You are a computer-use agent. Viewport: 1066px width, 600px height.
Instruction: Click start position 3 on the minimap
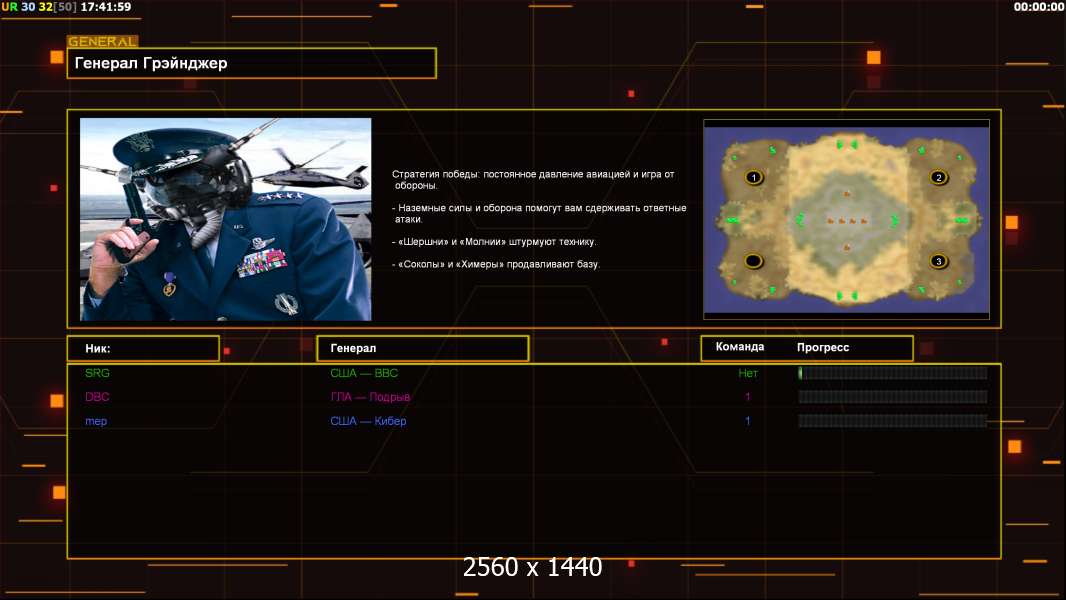(938, 261)
